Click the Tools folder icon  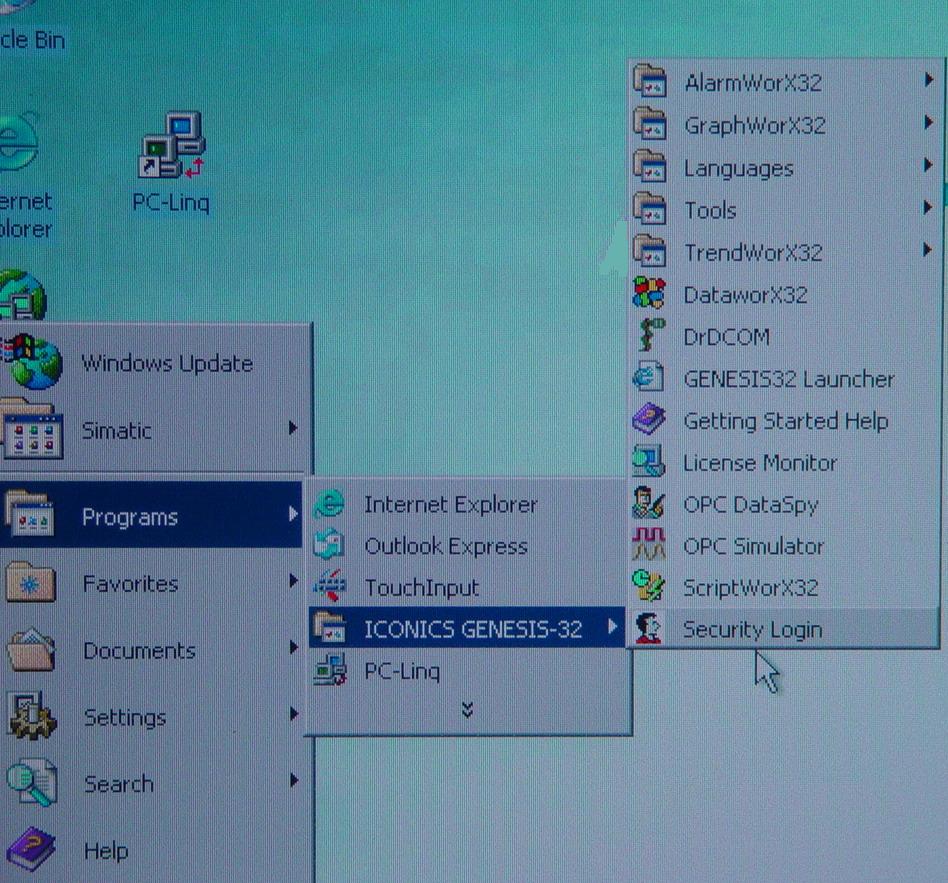650,209
